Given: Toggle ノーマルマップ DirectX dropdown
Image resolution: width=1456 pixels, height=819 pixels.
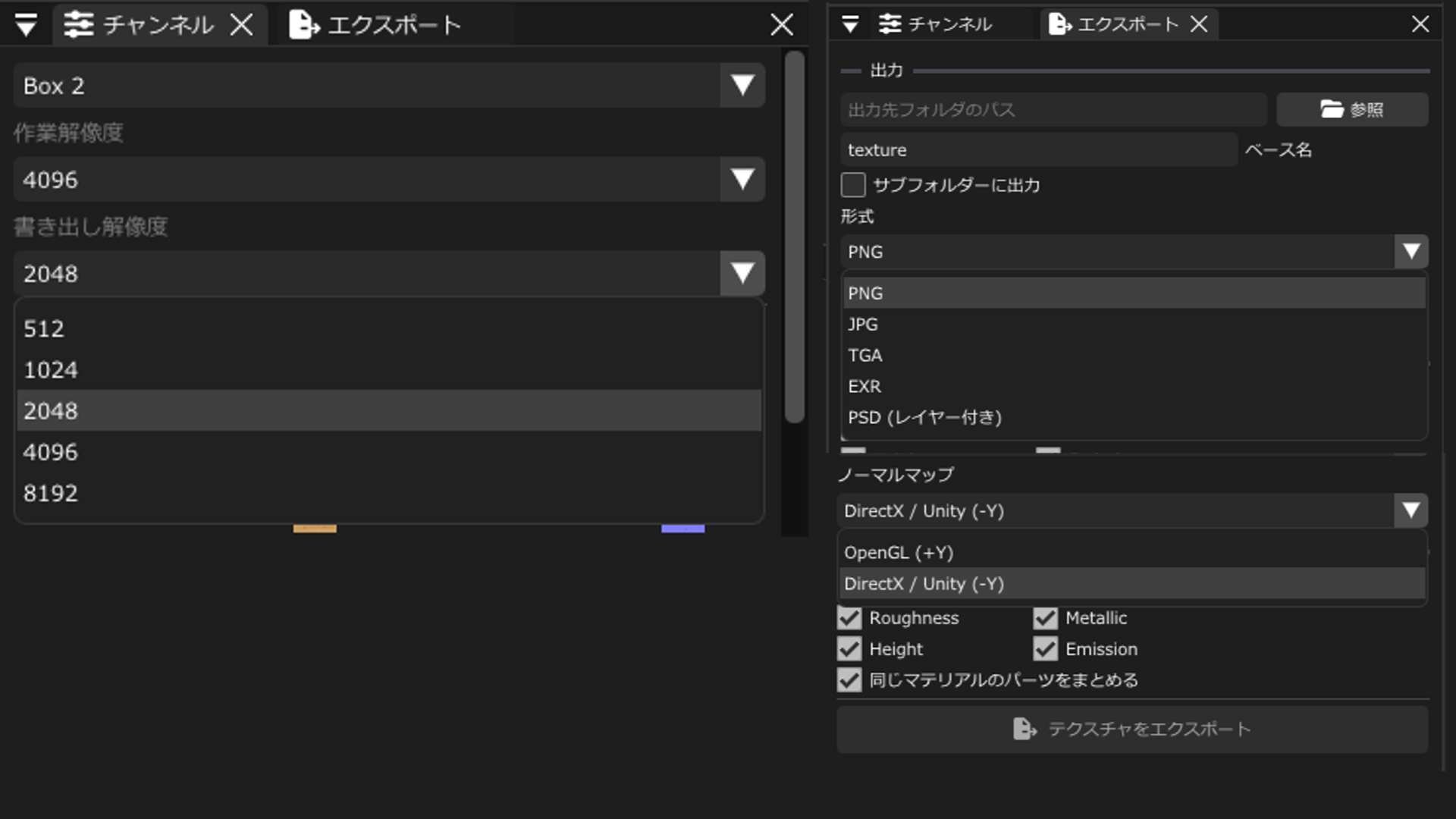Looking at the screenshot, I should (x=1132, y=510).
